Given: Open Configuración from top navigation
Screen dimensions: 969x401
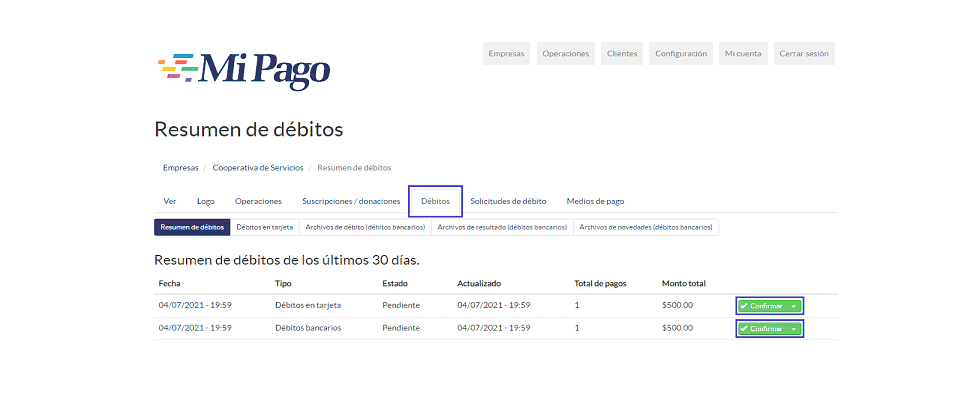Looking at the screenshot, I should tap(681, 54).
